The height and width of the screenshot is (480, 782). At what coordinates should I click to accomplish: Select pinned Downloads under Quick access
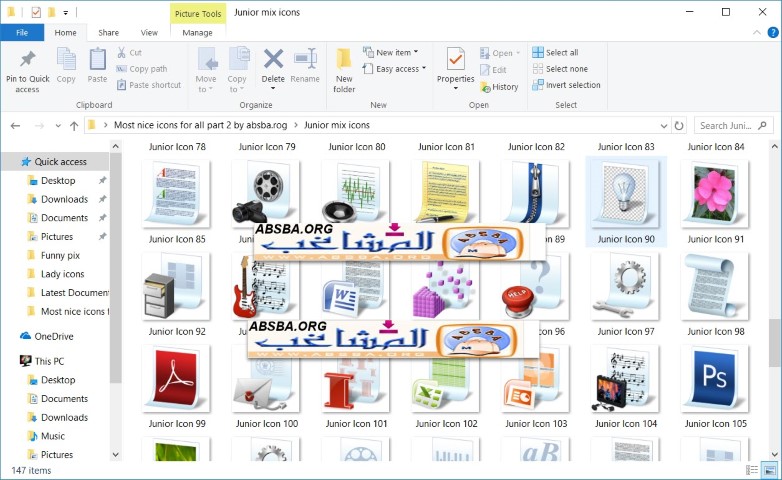click(64, 199)
